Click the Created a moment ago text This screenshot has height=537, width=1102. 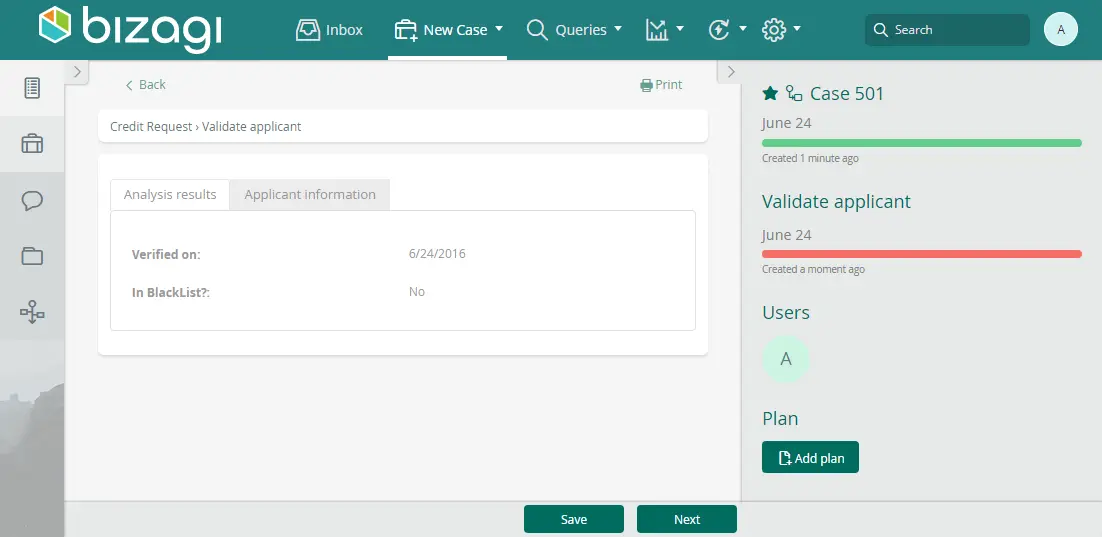(x=813, y=269)
